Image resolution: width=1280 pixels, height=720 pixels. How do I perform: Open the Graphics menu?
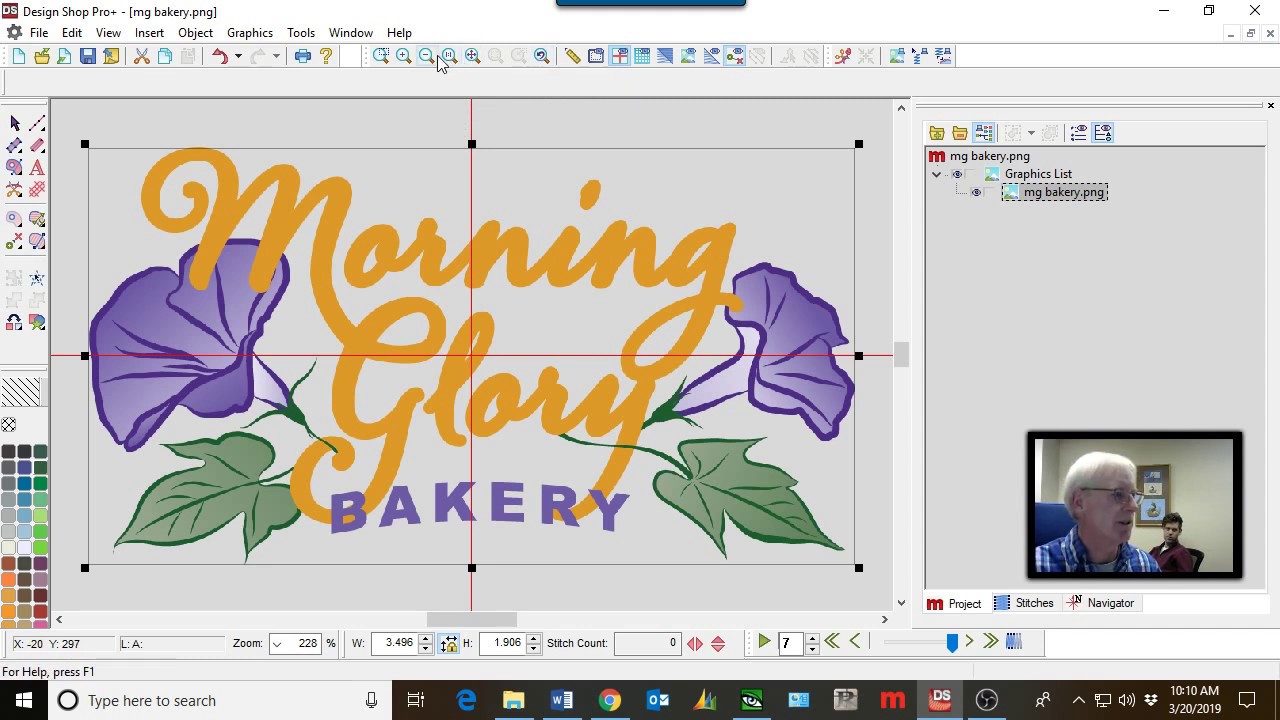tap(250, 33)
